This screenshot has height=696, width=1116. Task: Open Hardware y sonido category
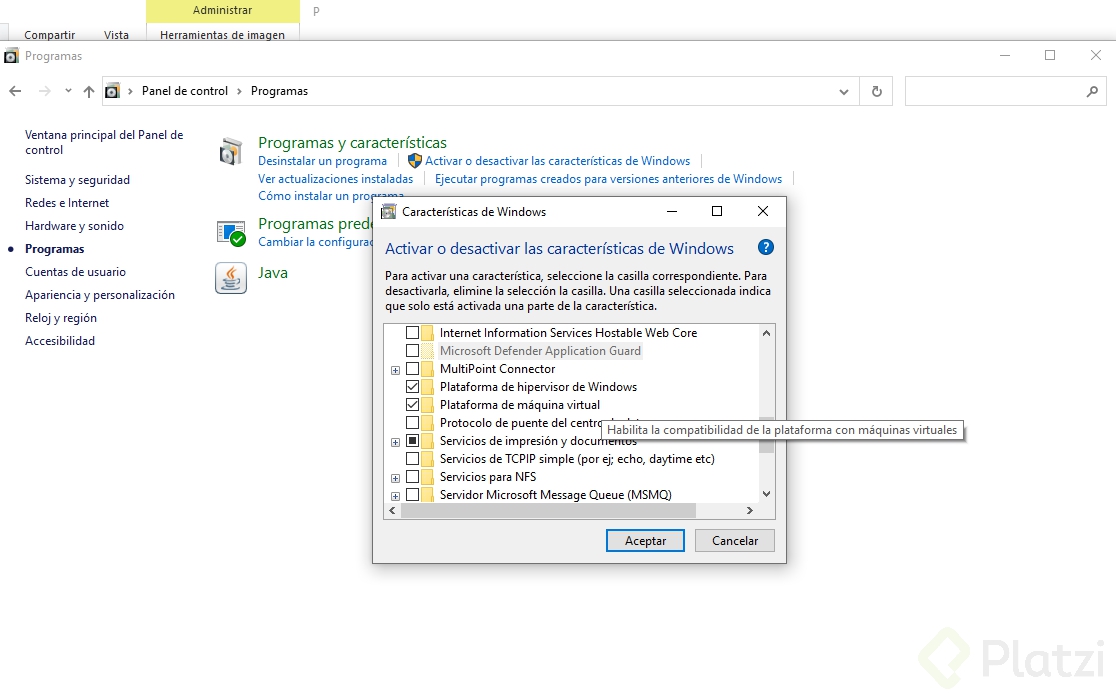tap(75, 226)
